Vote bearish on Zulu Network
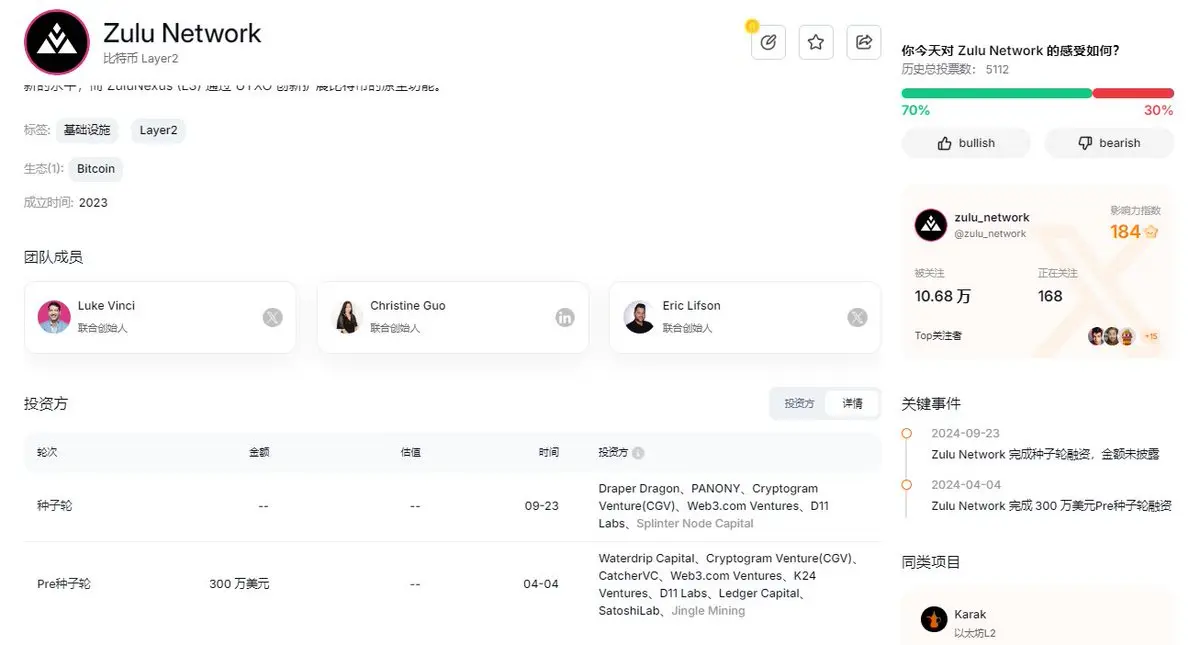The image size is (1200, 645). (x=1109, y=143)
